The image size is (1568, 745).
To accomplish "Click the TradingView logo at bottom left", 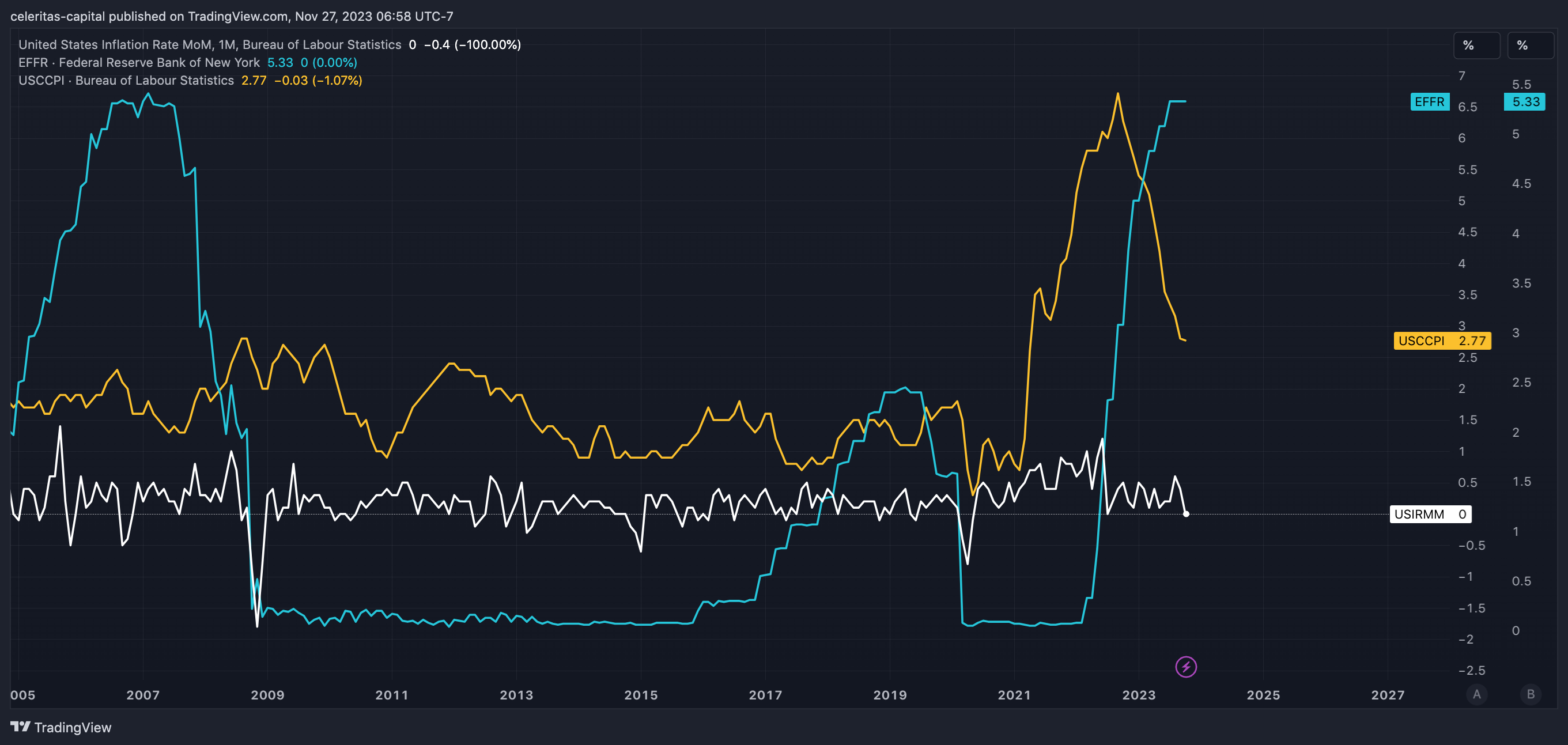I will [x=61, y=727].
